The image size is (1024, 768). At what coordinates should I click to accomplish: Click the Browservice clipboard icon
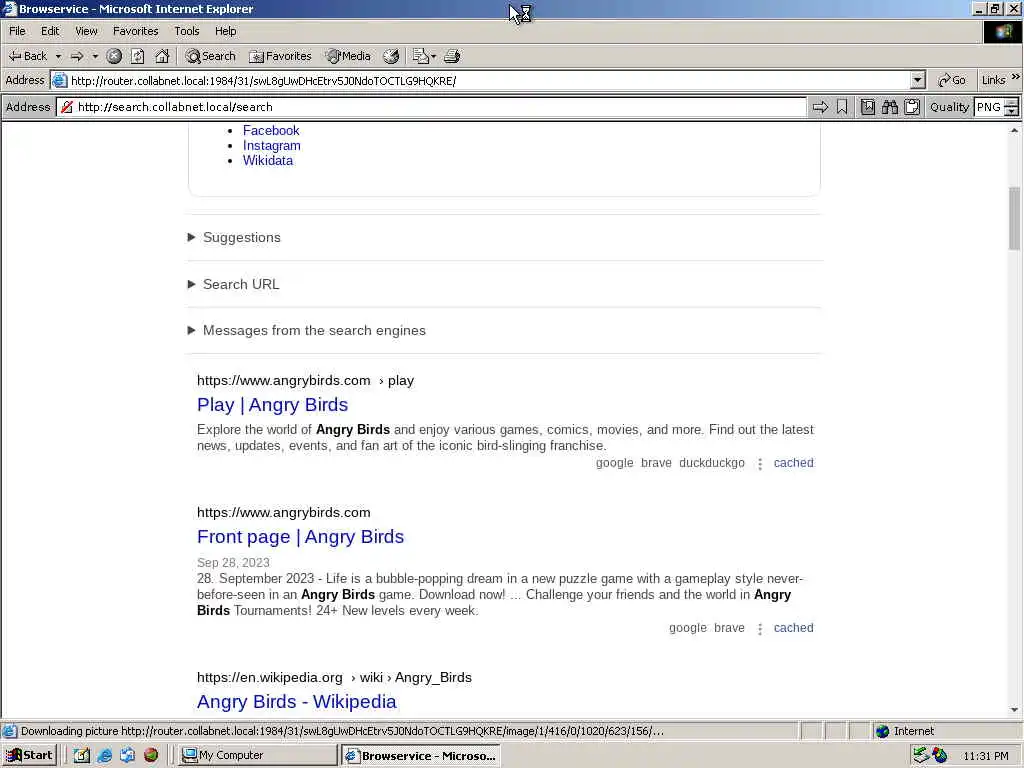coord(912,107)
